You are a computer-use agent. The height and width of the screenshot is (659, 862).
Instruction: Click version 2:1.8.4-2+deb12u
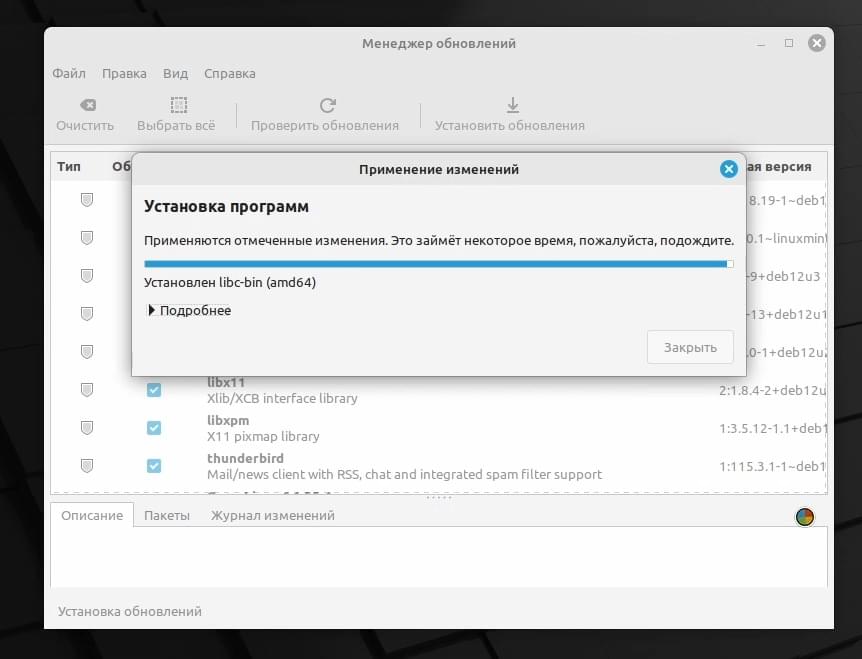(x=772, y=390)
